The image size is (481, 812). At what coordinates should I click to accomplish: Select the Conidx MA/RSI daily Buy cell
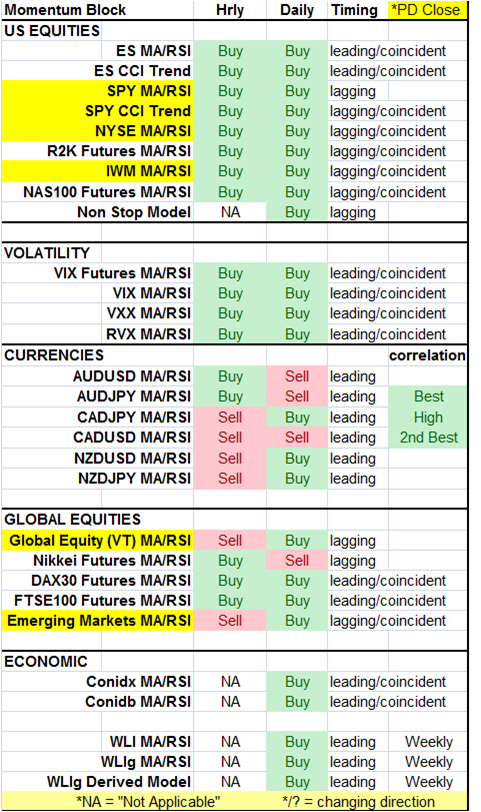point(297,682)
